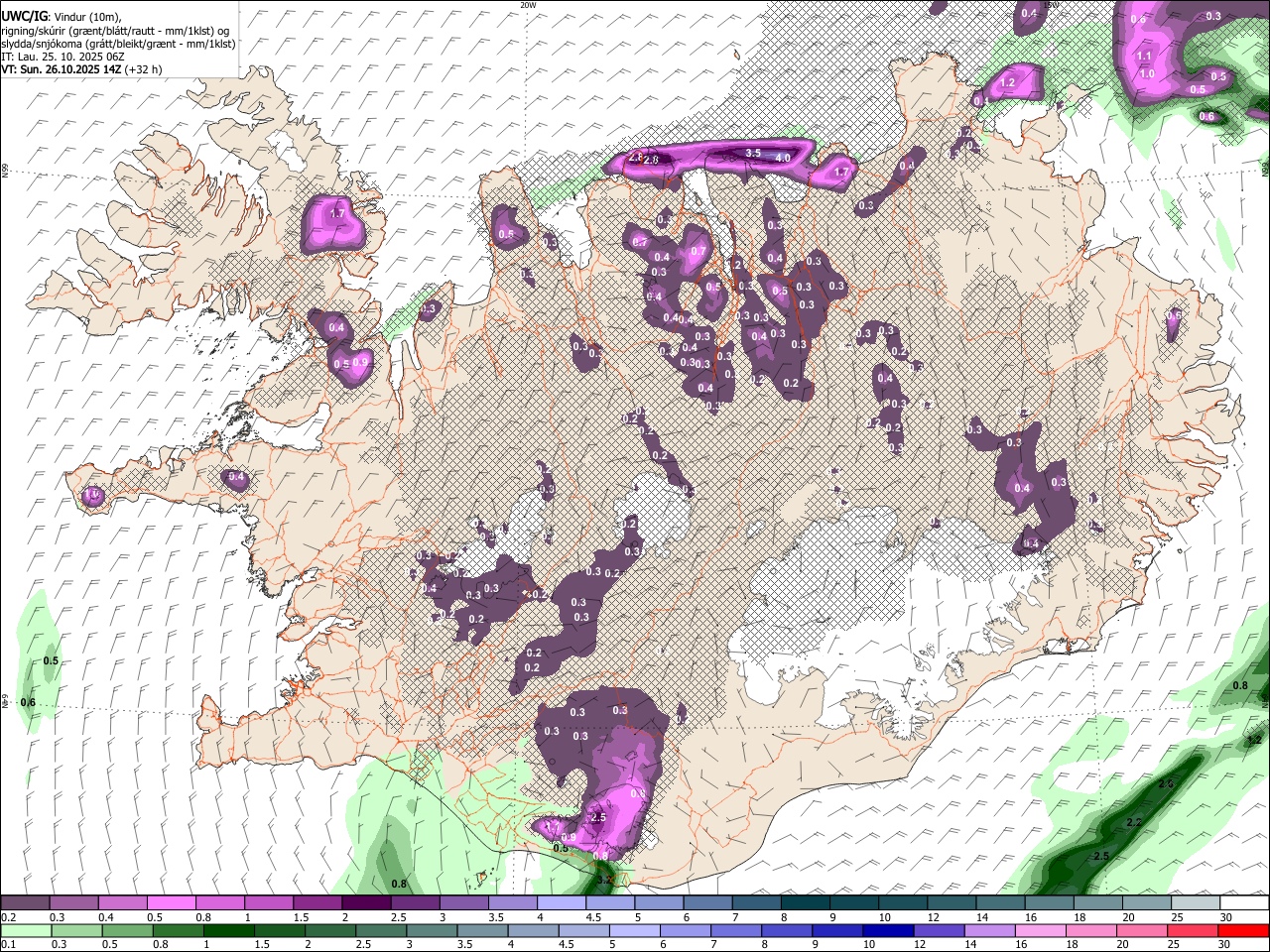This screenshot has width=1270, height=952.
Task: Select 'VT: Sun. 26.10.2025 14Z (+32 h)' text
Action: [x=81, y=69]
